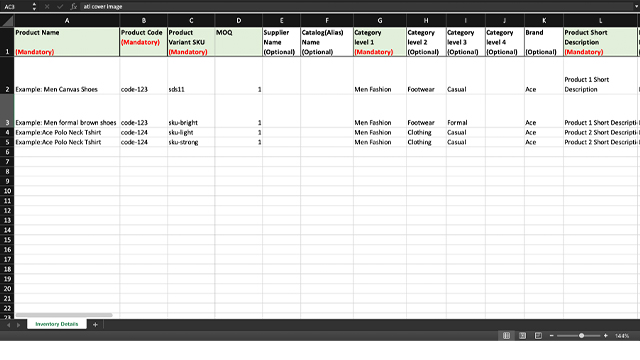Click the formula bar text 'ati cover image'
Screen dimensions: 640x360
(103, 7)
